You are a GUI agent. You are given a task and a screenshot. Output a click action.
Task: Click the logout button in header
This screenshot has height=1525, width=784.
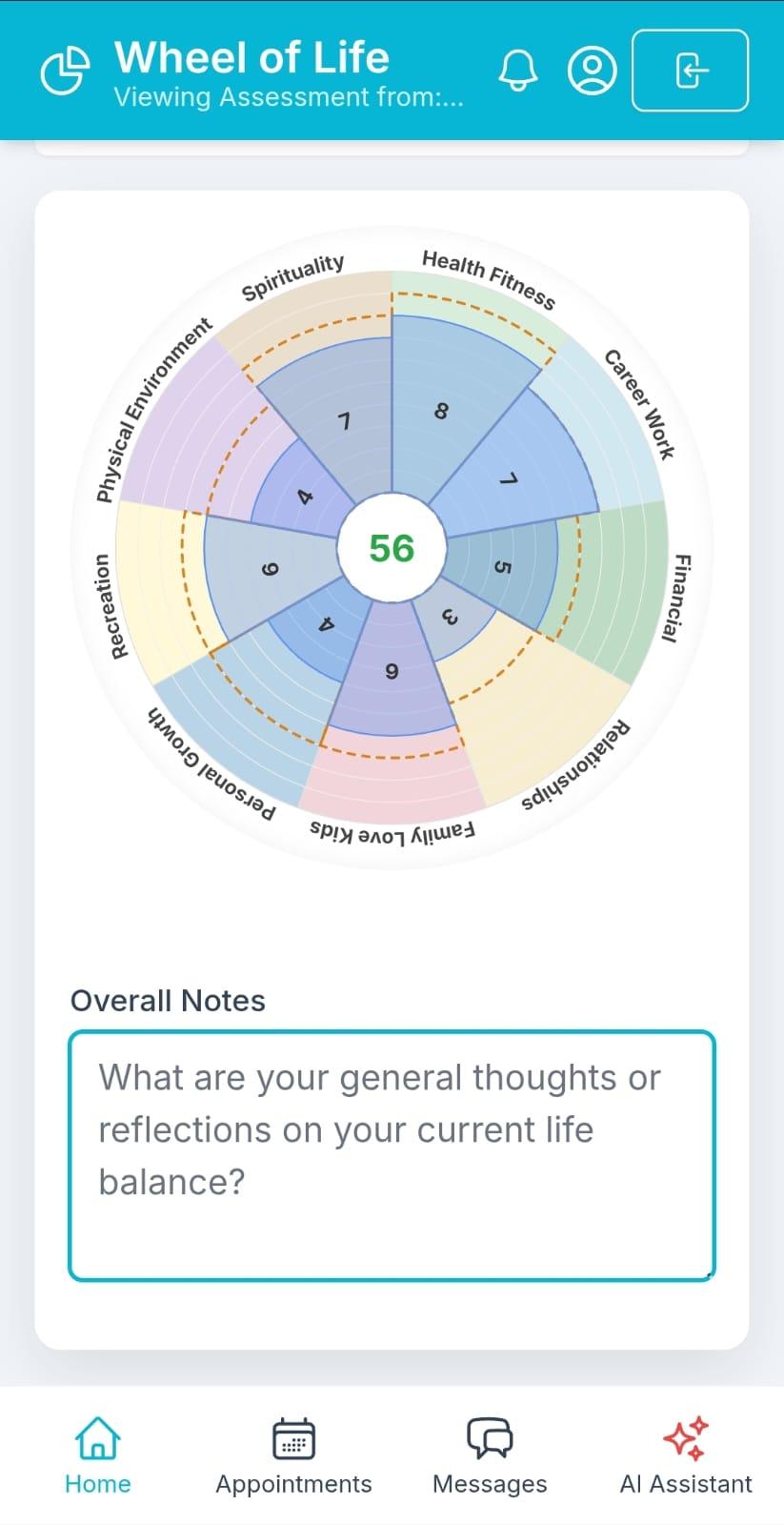[691, 71]
